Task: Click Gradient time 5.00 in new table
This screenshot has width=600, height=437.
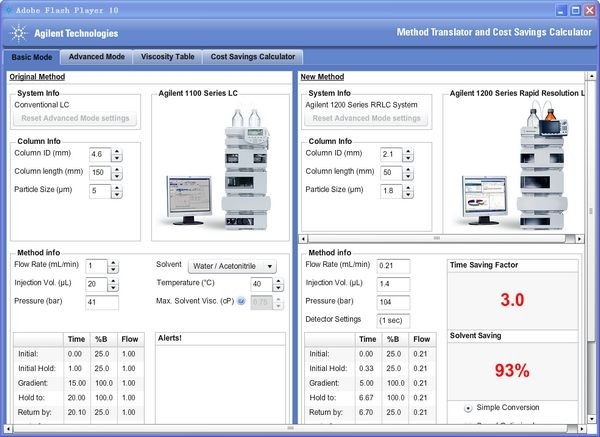Action: pos(366,383)
